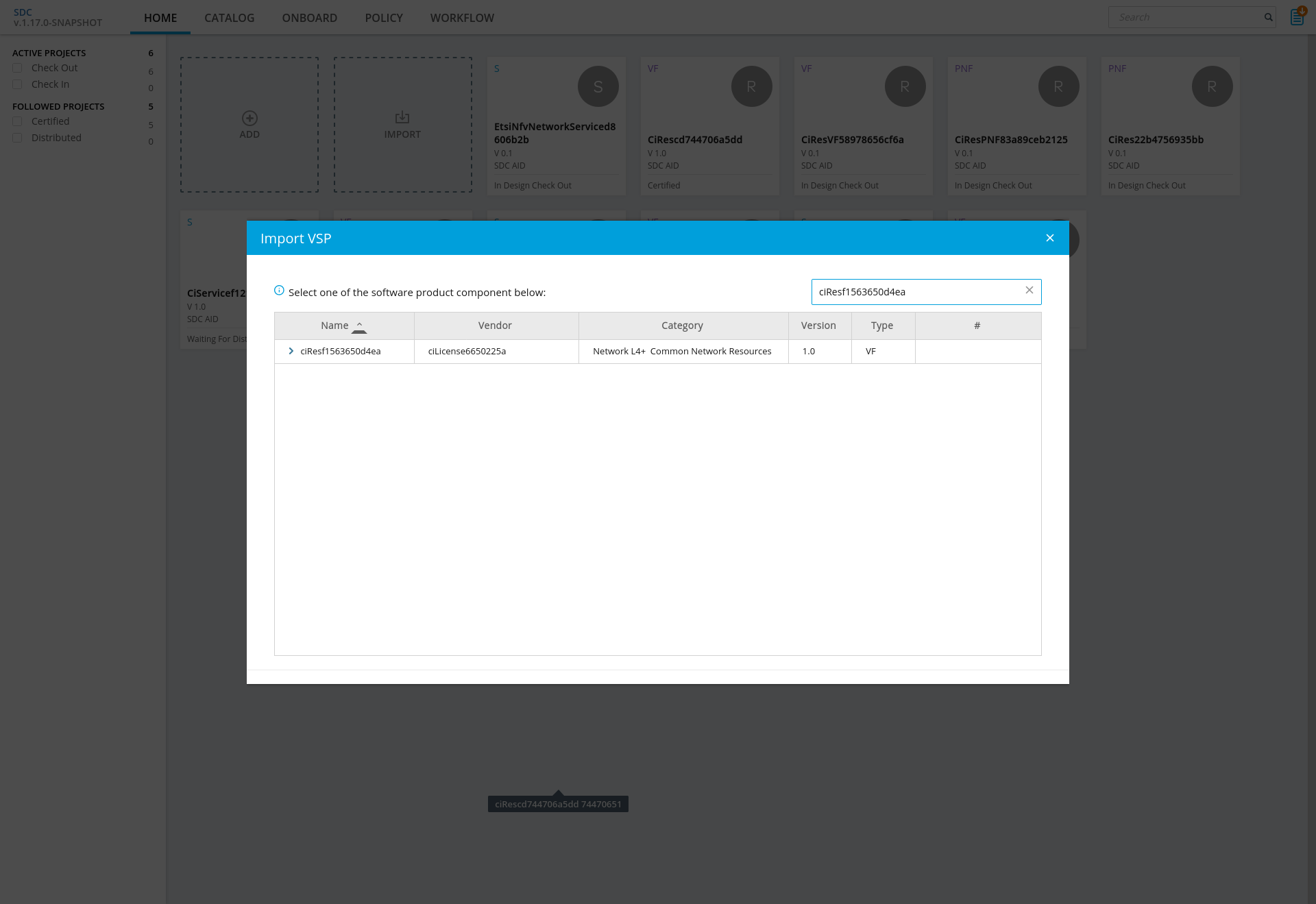
Task: Toggle the Distributed checkbox
Action: pyautogui.click(x=17, y=138)
